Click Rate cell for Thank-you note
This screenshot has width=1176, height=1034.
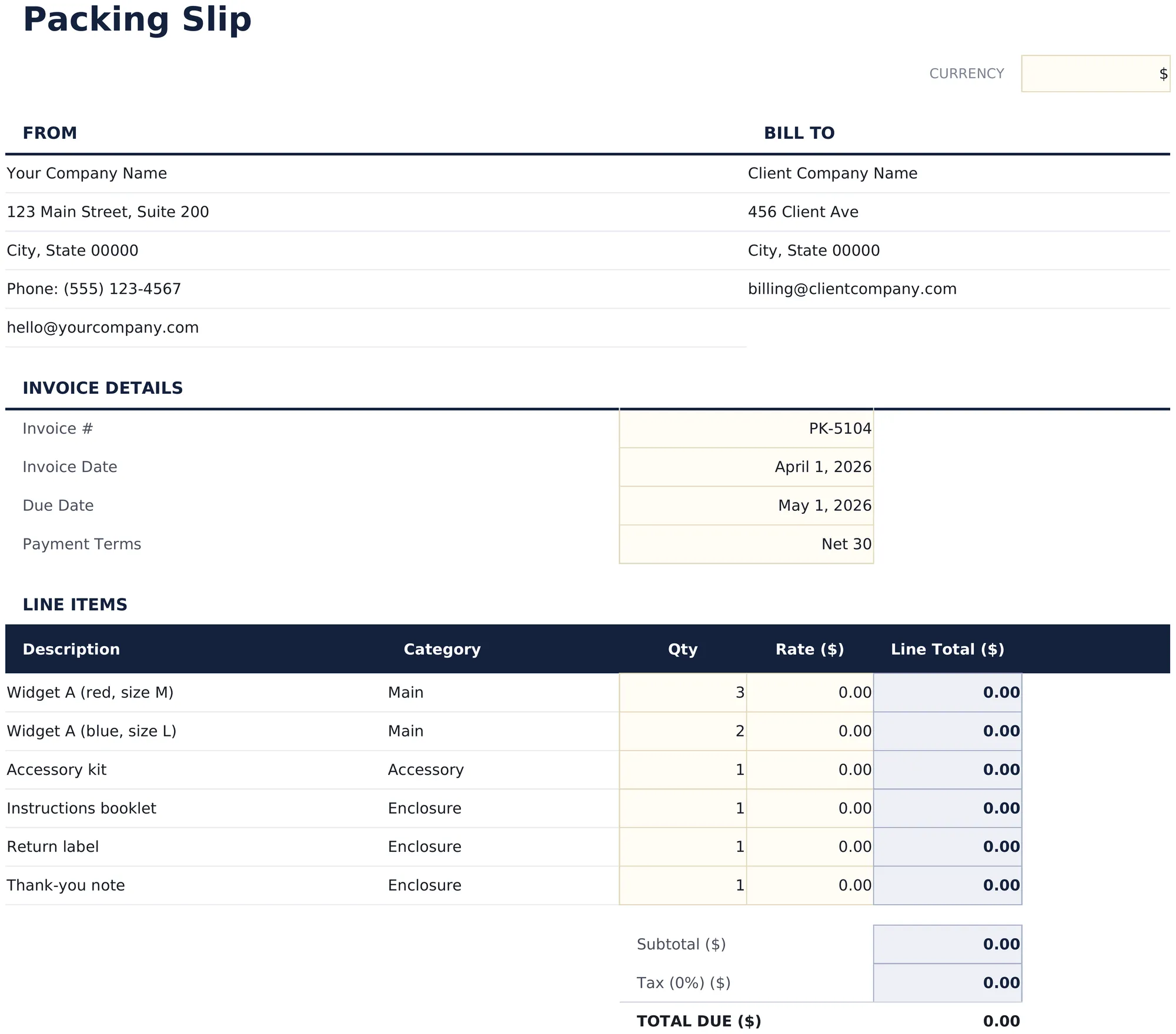(x=810, y=885)
